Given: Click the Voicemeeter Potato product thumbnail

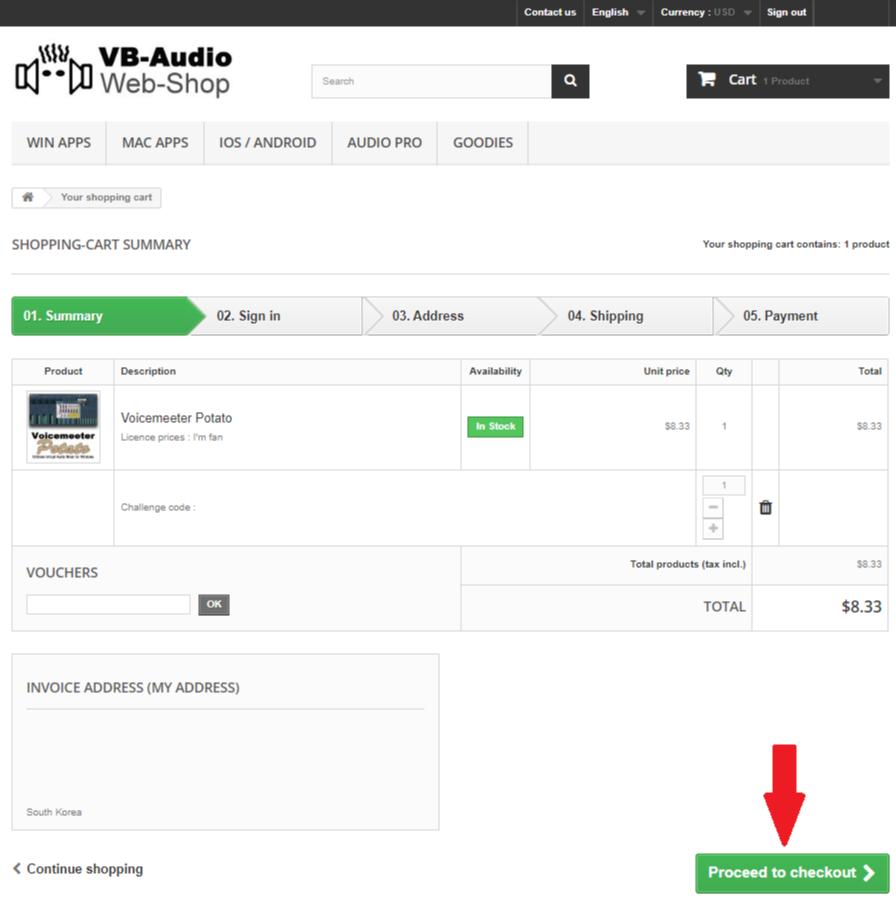Looking at the screenshot, I should click(63, 427).
